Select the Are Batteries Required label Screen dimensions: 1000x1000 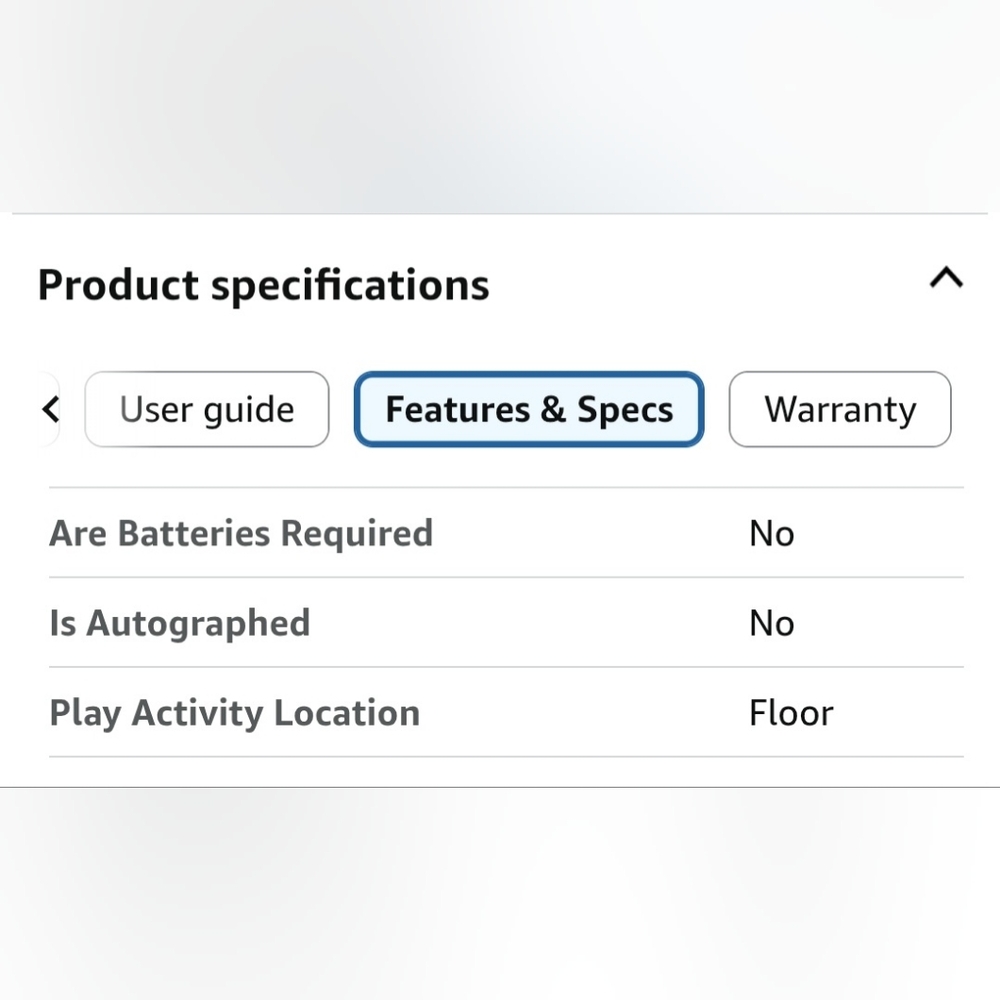pos(241,533)
